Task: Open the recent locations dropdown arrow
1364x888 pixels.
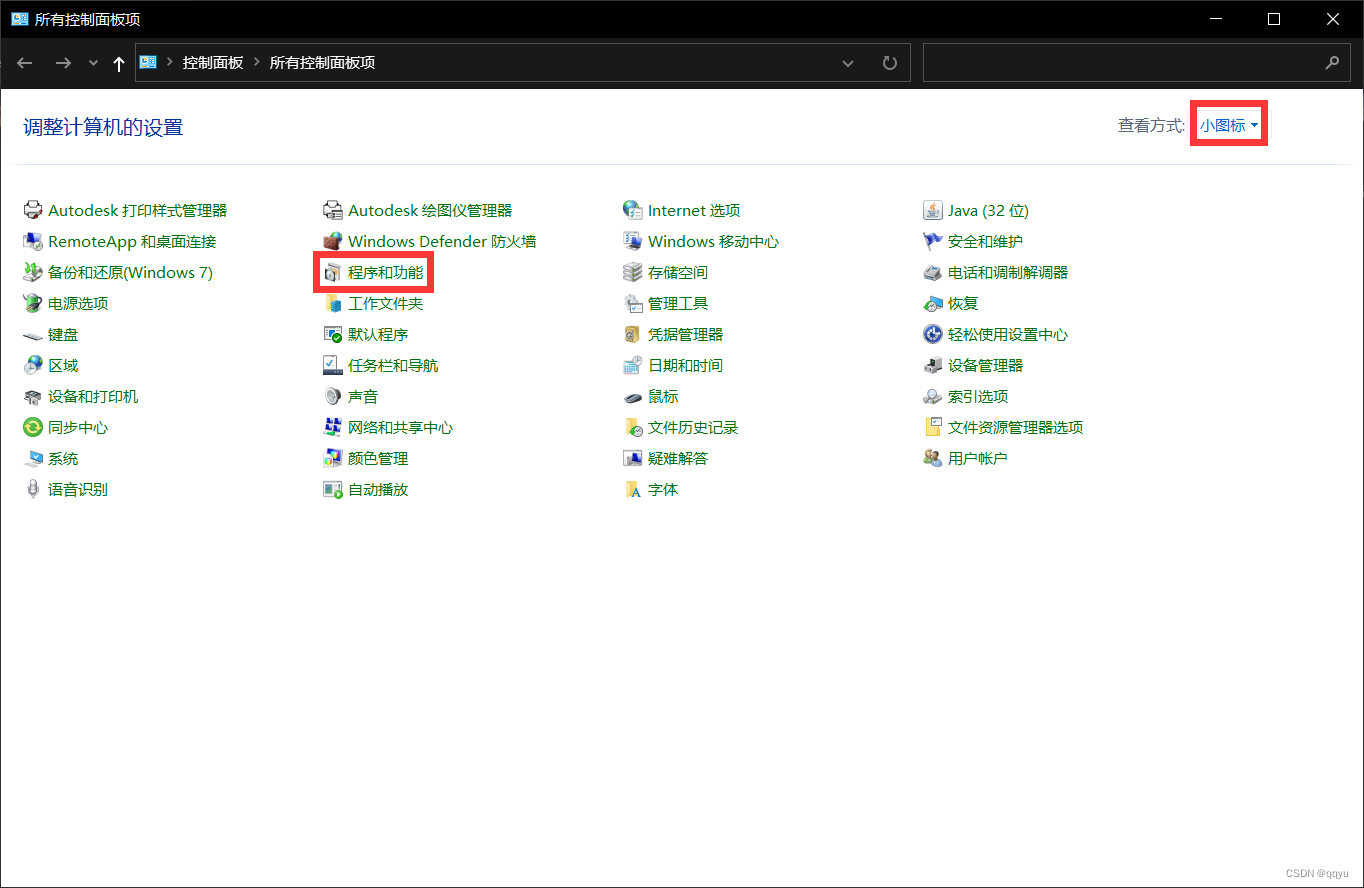Action: 94,63
